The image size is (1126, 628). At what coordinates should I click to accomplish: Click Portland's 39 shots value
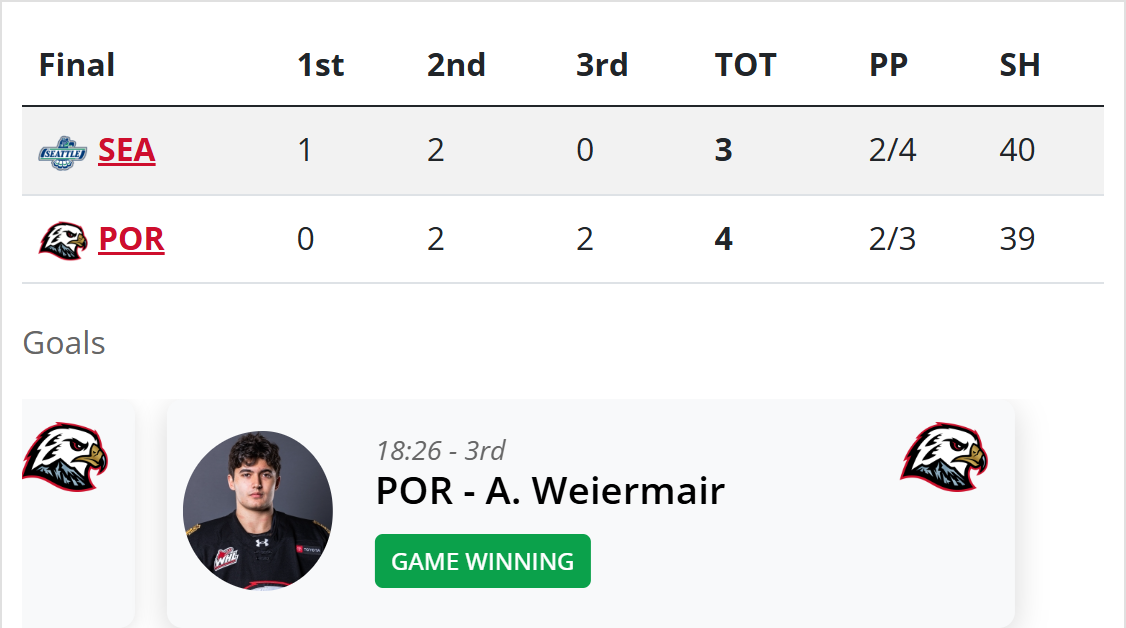point(1017,240)
